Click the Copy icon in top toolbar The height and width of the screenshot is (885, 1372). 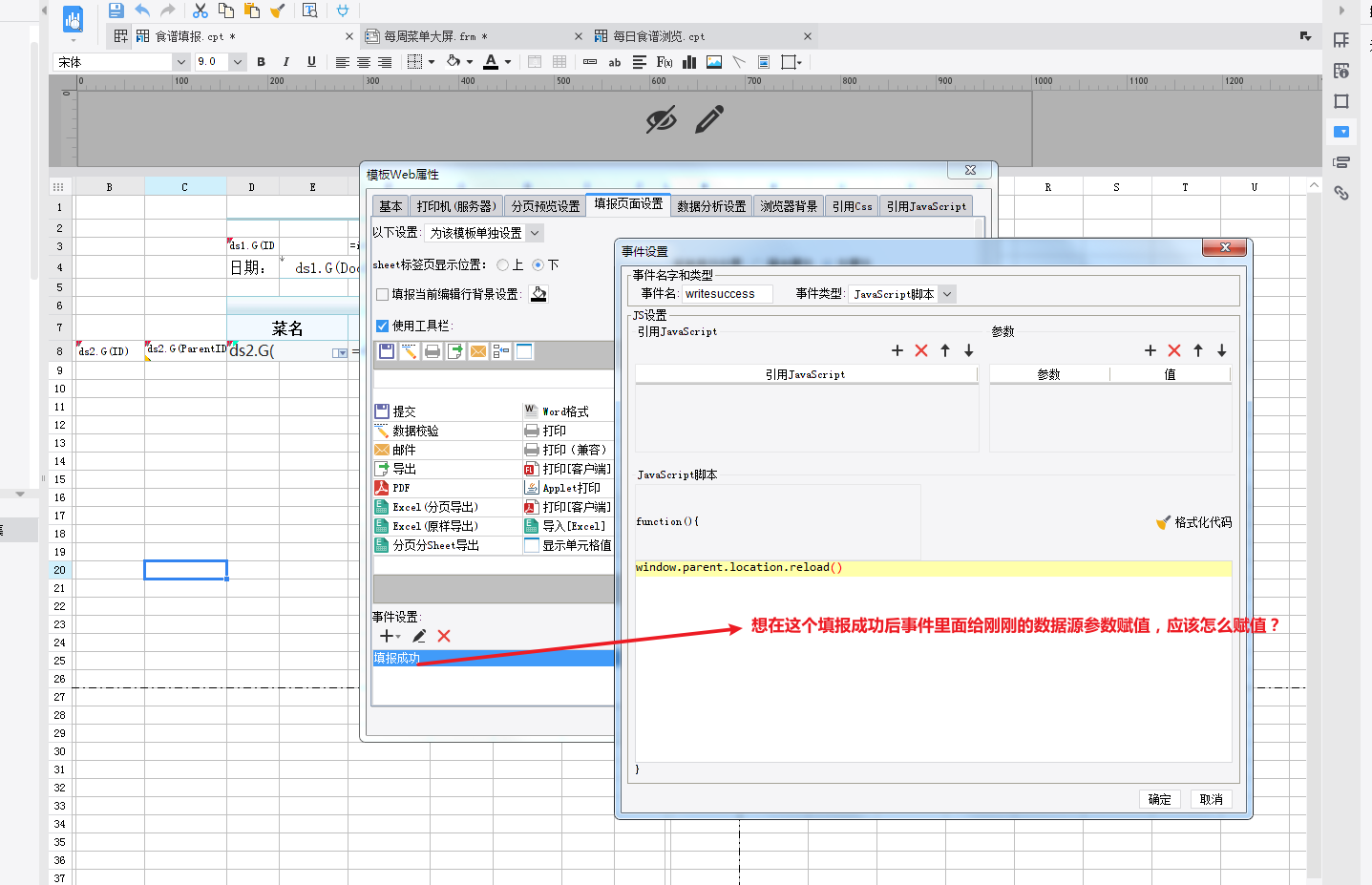coord(226,11)
